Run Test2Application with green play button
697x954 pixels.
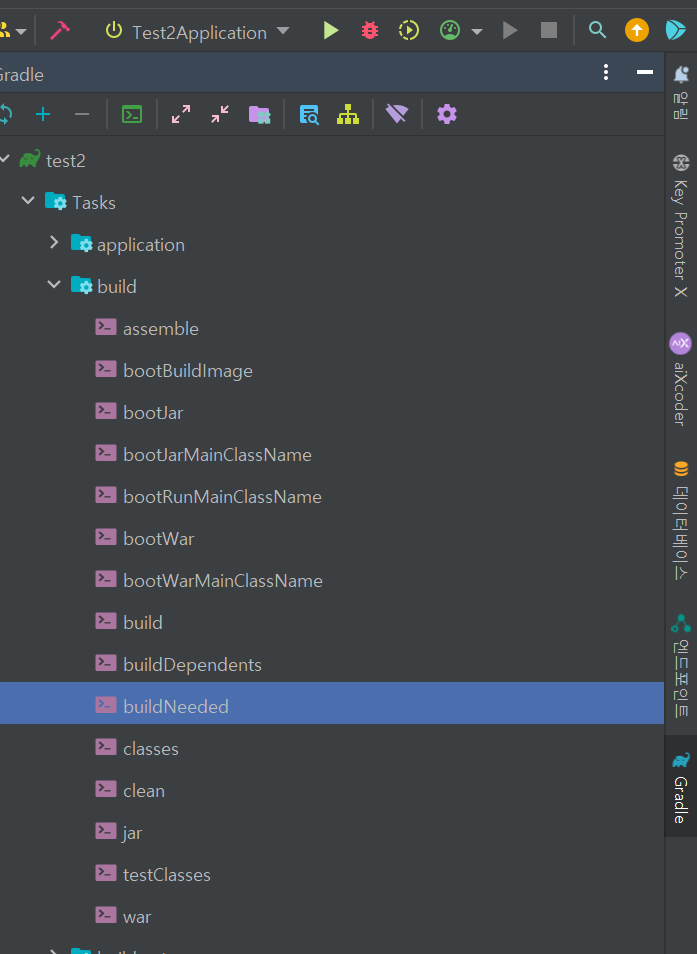(x=330, y=30)
